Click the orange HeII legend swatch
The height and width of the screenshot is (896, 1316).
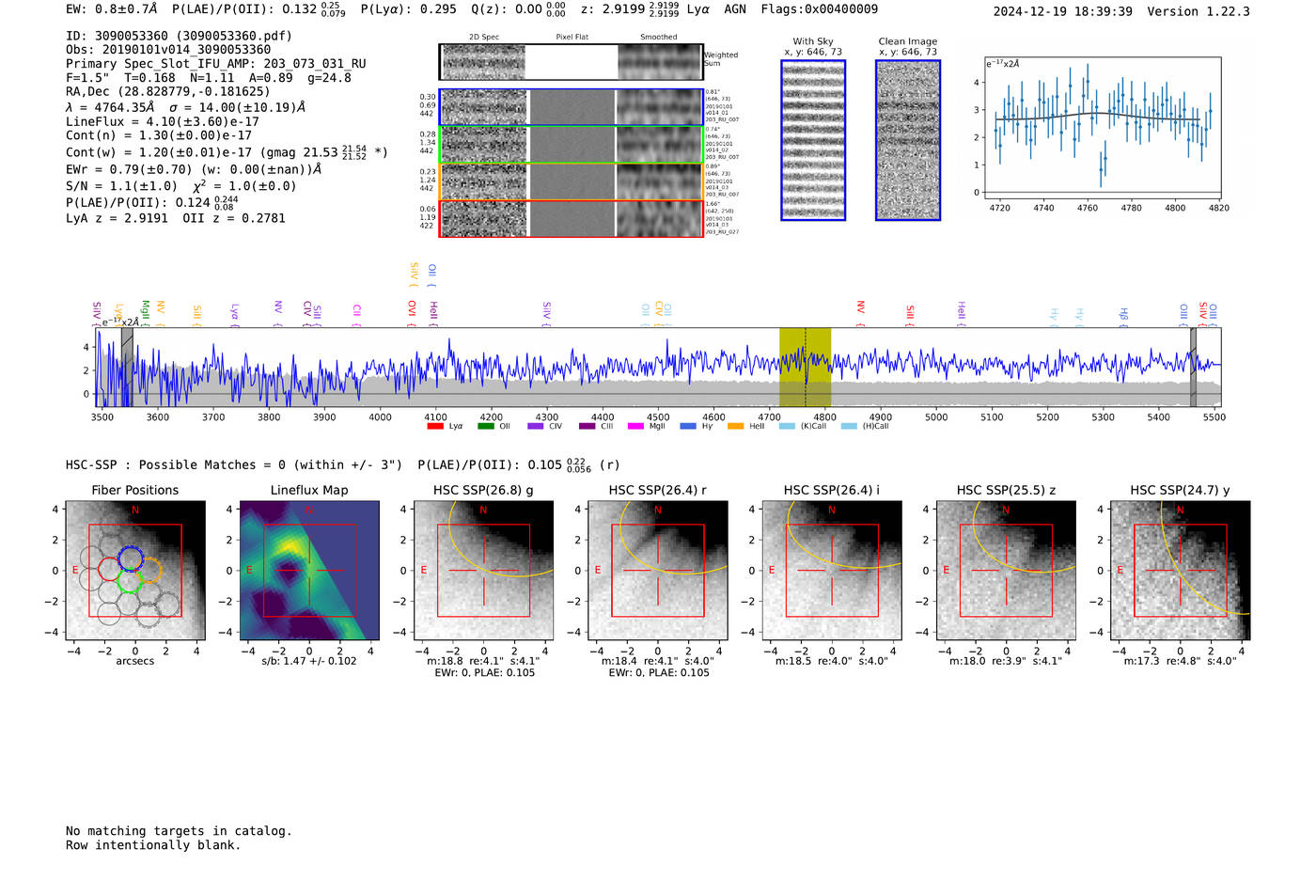click(736, 426)
